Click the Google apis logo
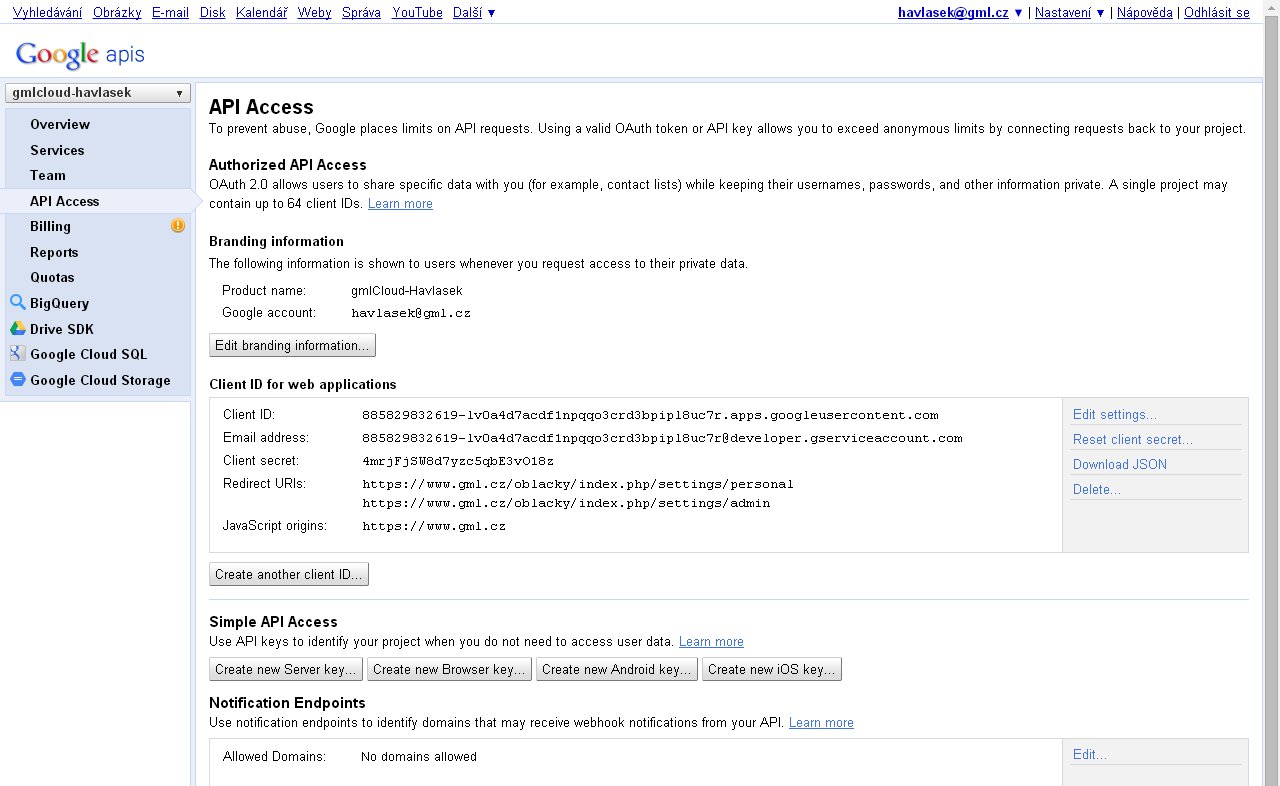Viewport: 1280px width, 786px height. pyautogui.click(x=80, y=54)
